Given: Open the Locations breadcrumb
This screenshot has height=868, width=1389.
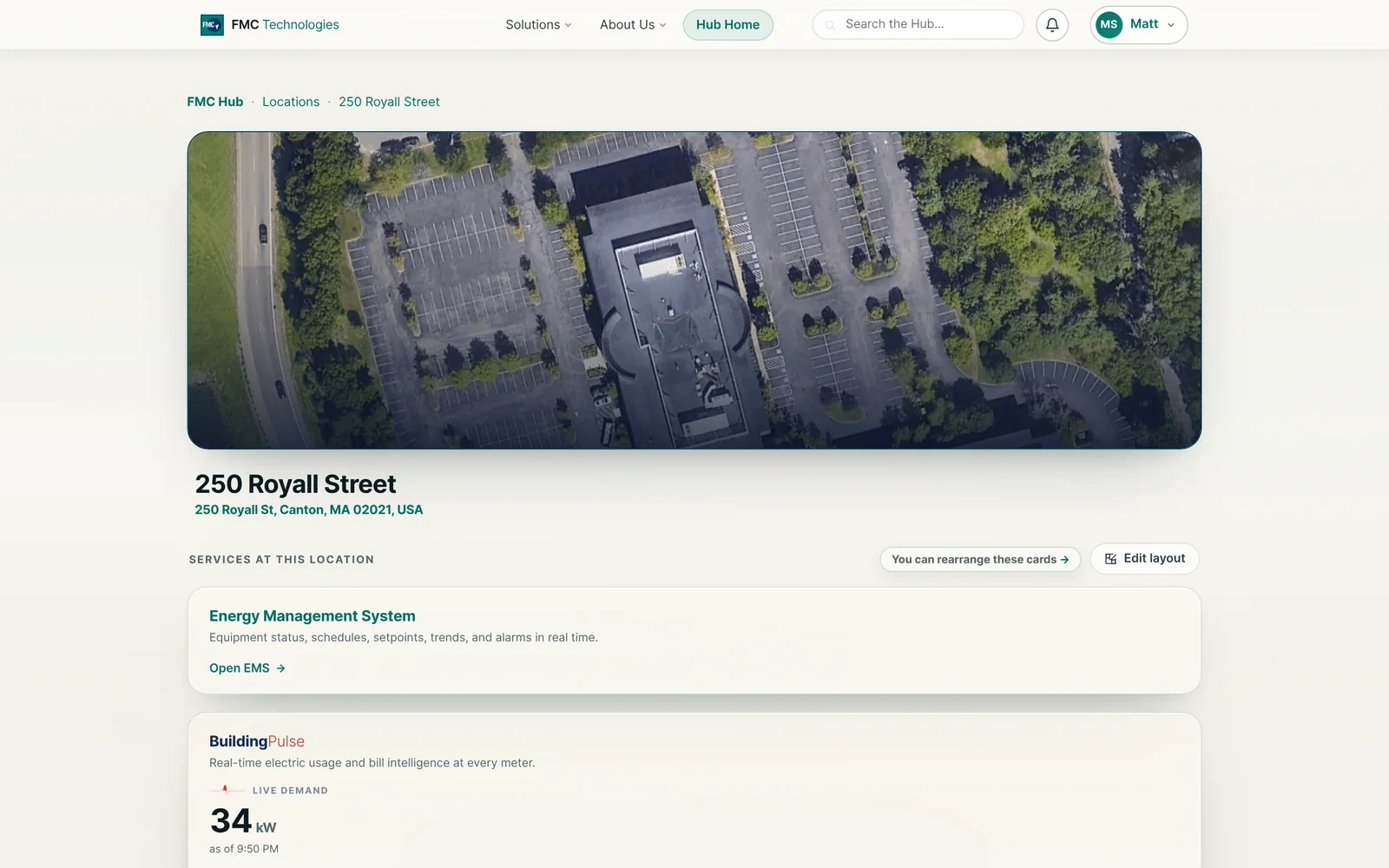Looking at the screenshot, I should click(x=291, y=102).
